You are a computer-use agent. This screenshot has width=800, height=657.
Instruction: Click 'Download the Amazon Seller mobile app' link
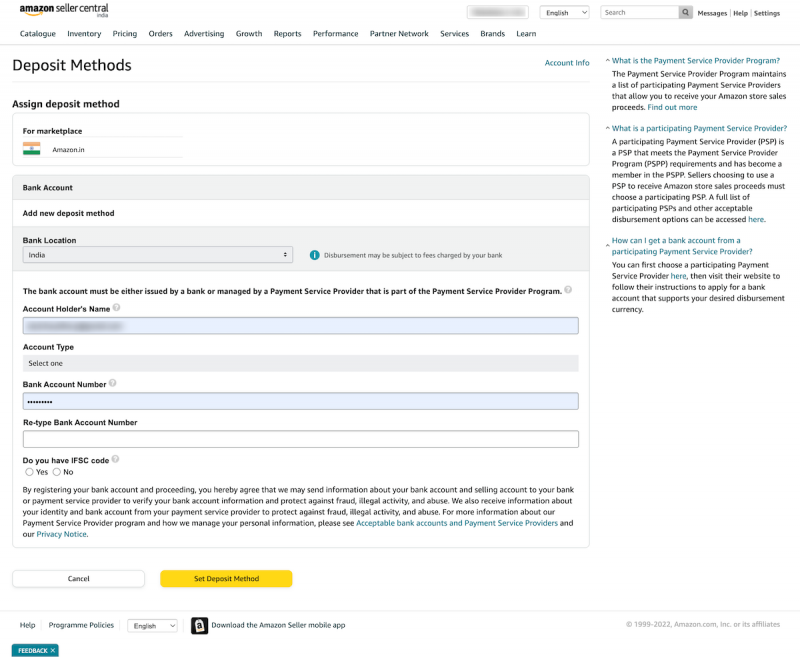pyautogui.click(x=279, y=625)
